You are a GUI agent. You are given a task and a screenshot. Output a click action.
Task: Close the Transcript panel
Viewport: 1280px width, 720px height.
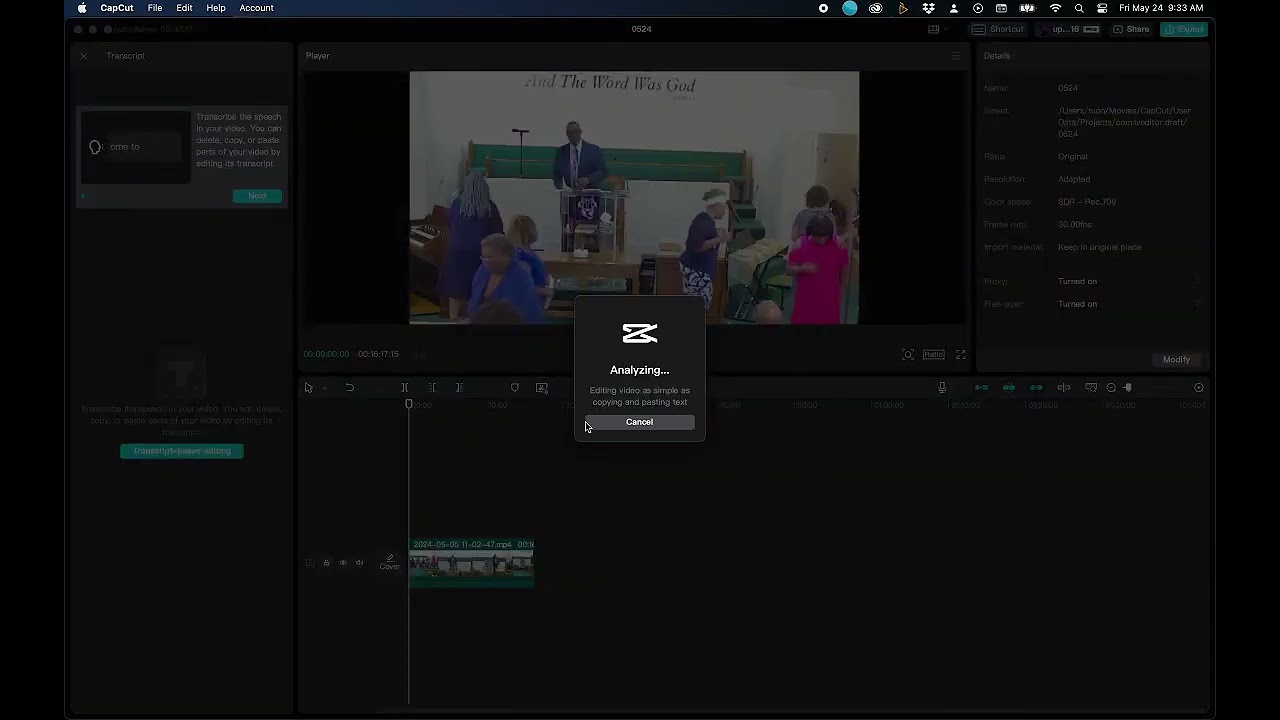84,56
